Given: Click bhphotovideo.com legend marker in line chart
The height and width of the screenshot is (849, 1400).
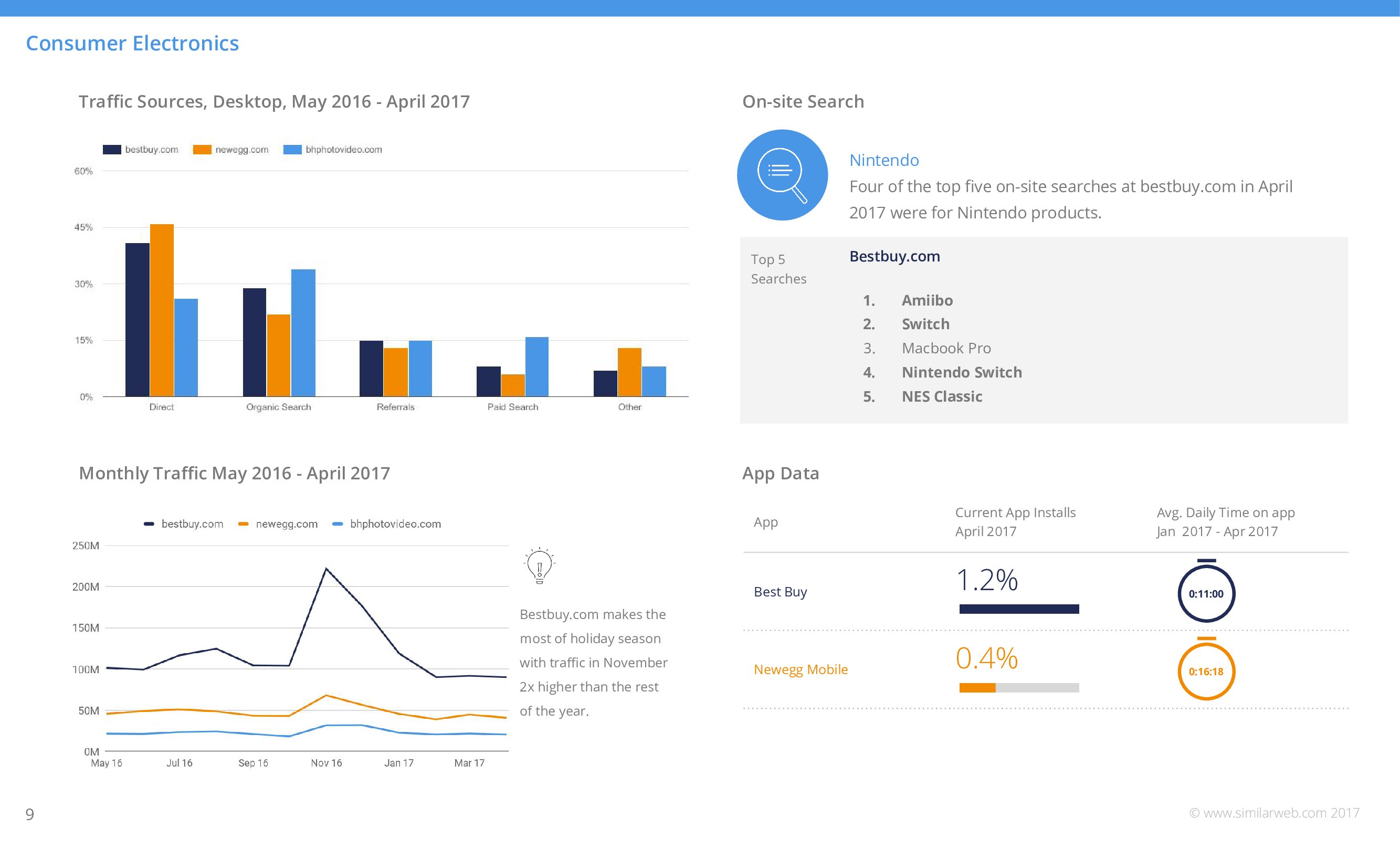Looking at the screenshot, I should (x=338, y=524).
